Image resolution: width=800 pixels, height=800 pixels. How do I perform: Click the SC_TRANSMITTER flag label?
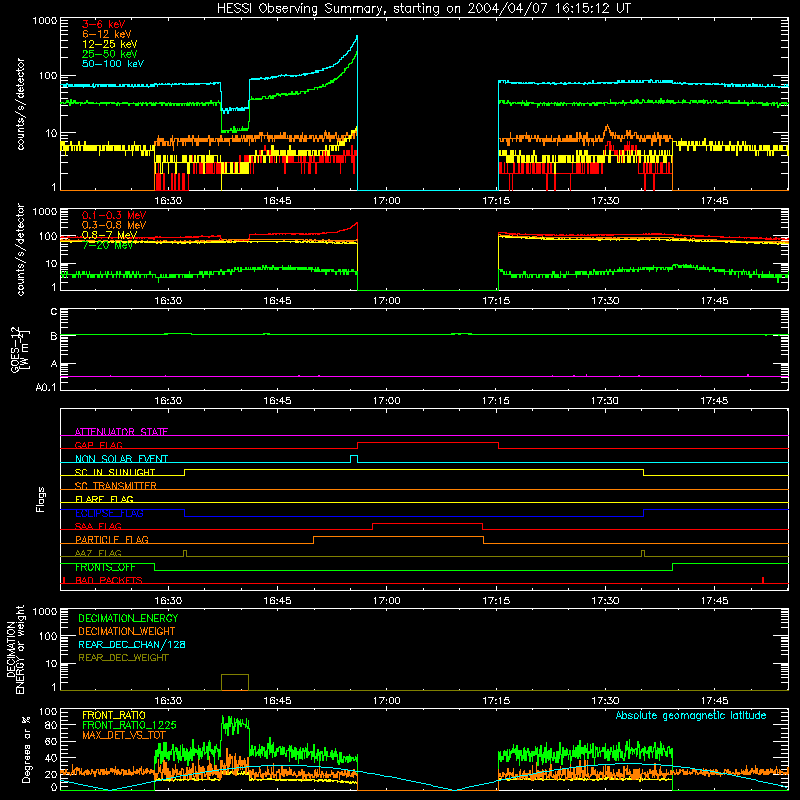pyautogui.click(x=115, y=486)
